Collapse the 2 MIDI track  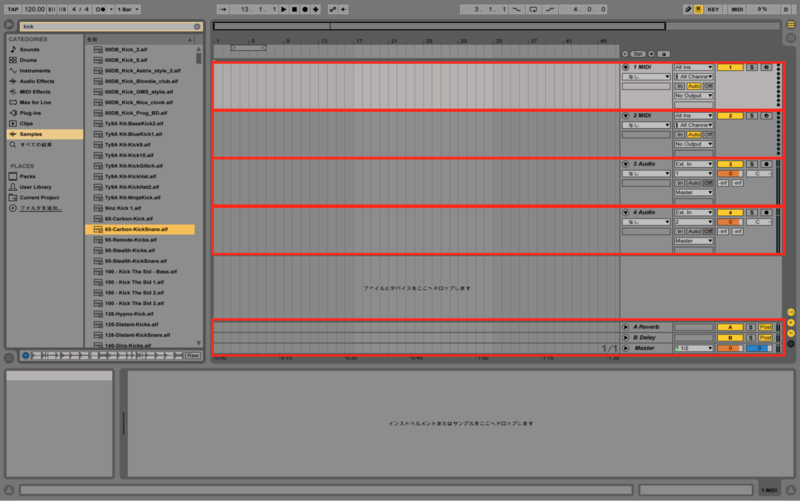[626, 116]
